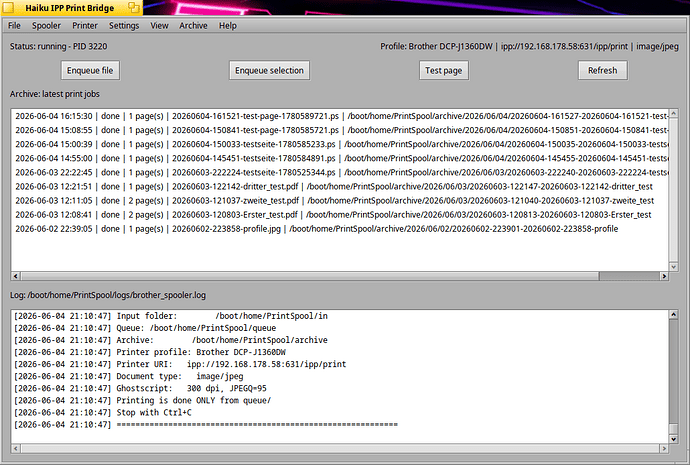Screen dimensions: 690x465
Task: Click log view scroll-down arrow
Action: (673, 439)
